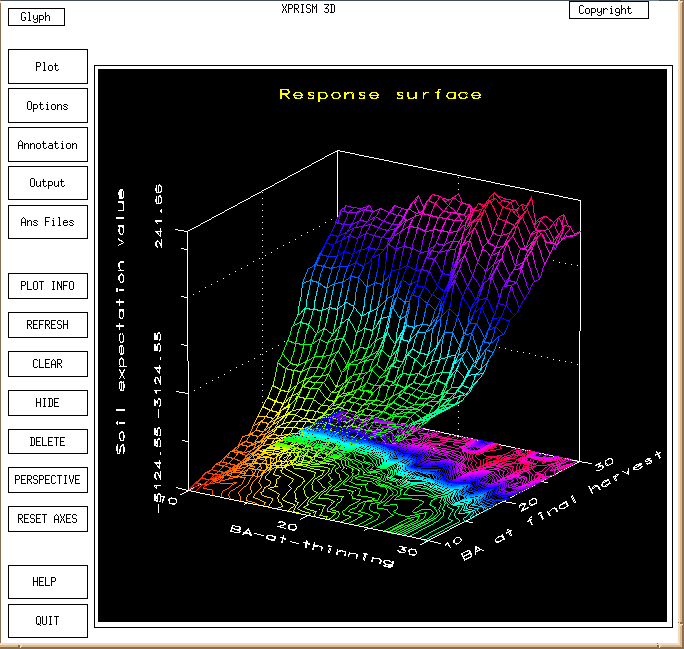Open the Ans Files menu
The width and height of the screenshot is (684, 649).
[48, 222]
